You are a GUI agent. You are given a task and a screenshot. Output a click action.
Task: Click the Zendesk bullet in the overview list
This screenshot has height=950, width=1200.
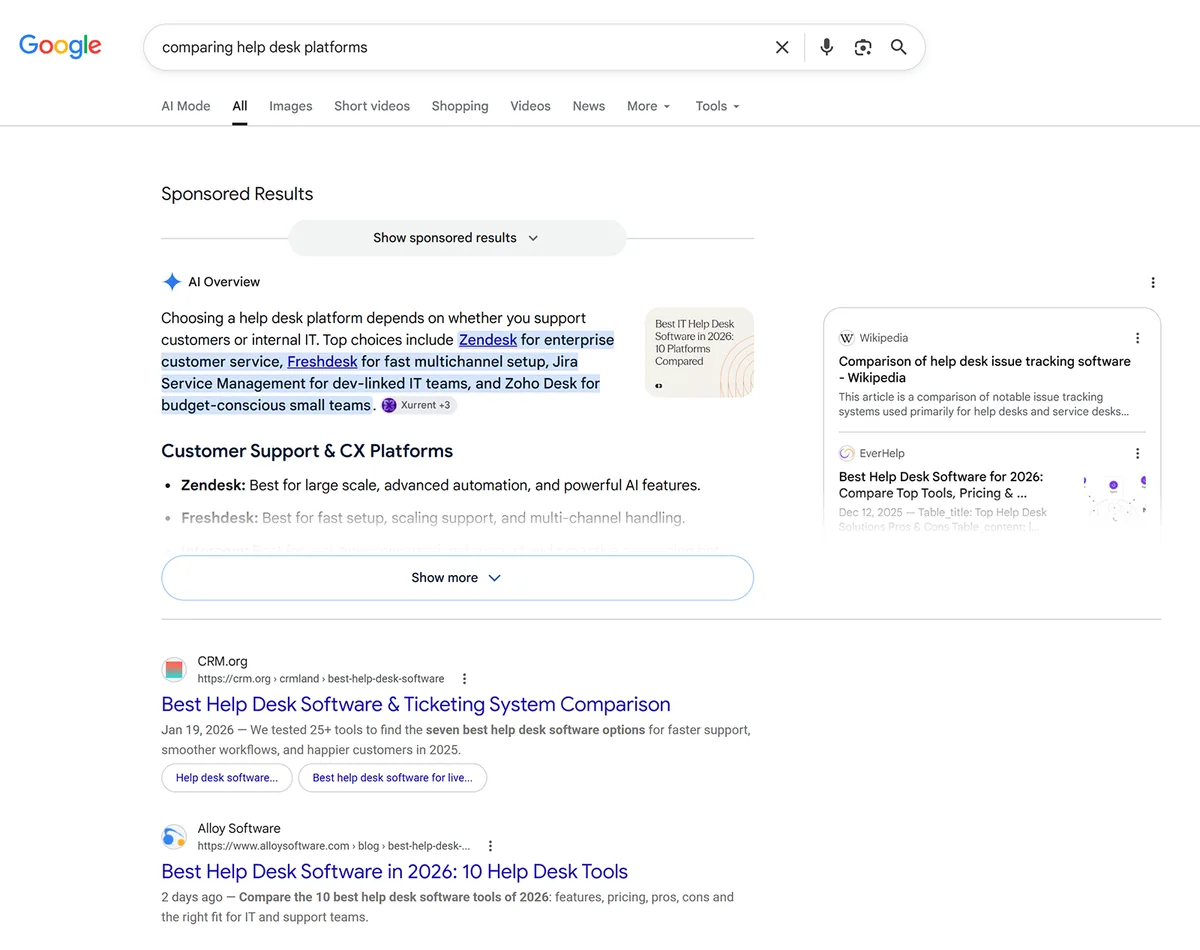pos(440,485)
